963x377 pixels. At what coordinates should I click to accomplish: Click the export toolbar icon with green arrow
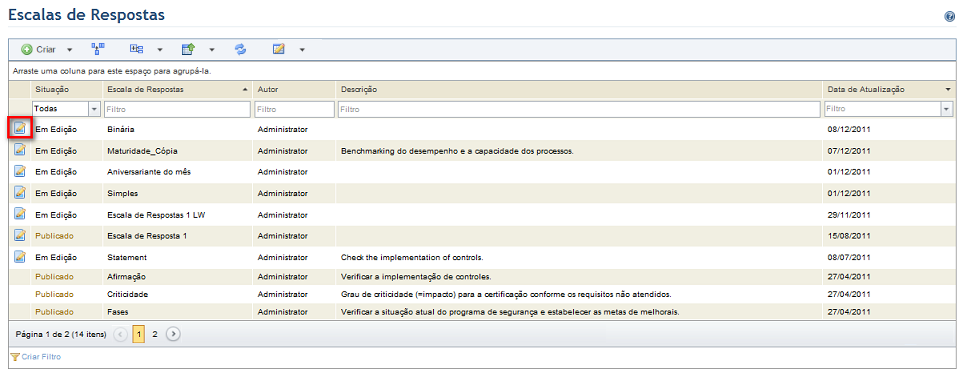(189, 49)
